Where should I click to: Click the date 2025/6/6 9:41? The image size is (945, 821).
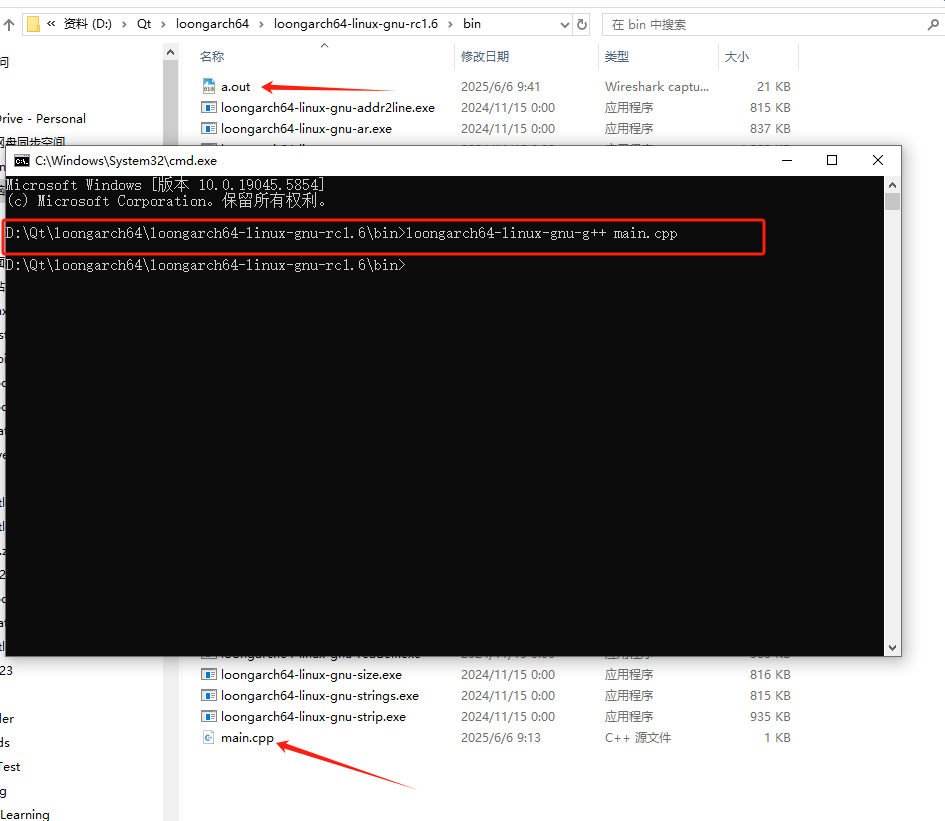500,87
